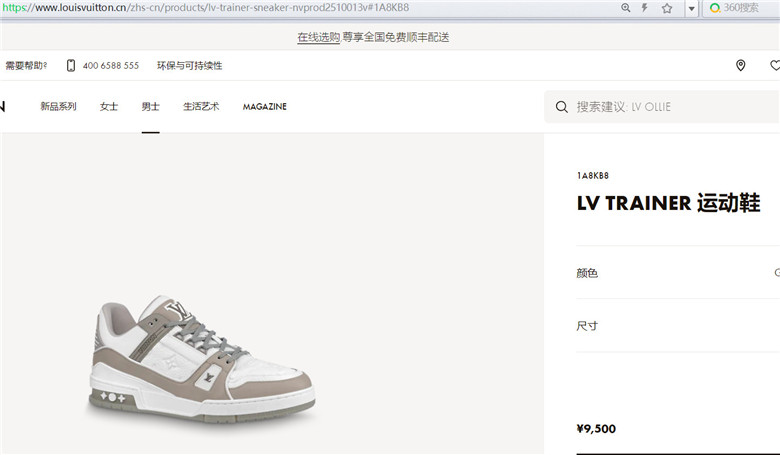Click the browser zoom magnifier icon
The width and height of the screenshot is (780, 455).
click(626, 8)
